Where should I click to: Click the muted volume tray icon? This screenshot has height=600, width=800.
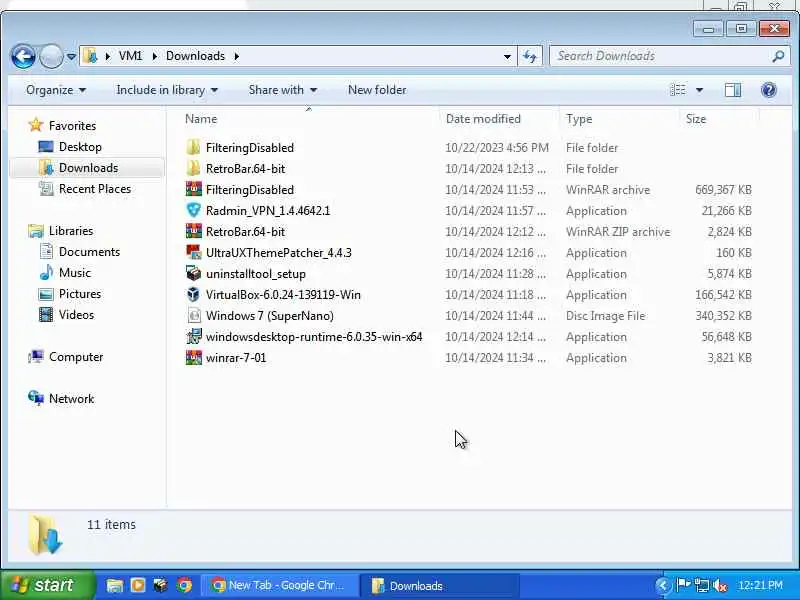[x=720, y=585]
